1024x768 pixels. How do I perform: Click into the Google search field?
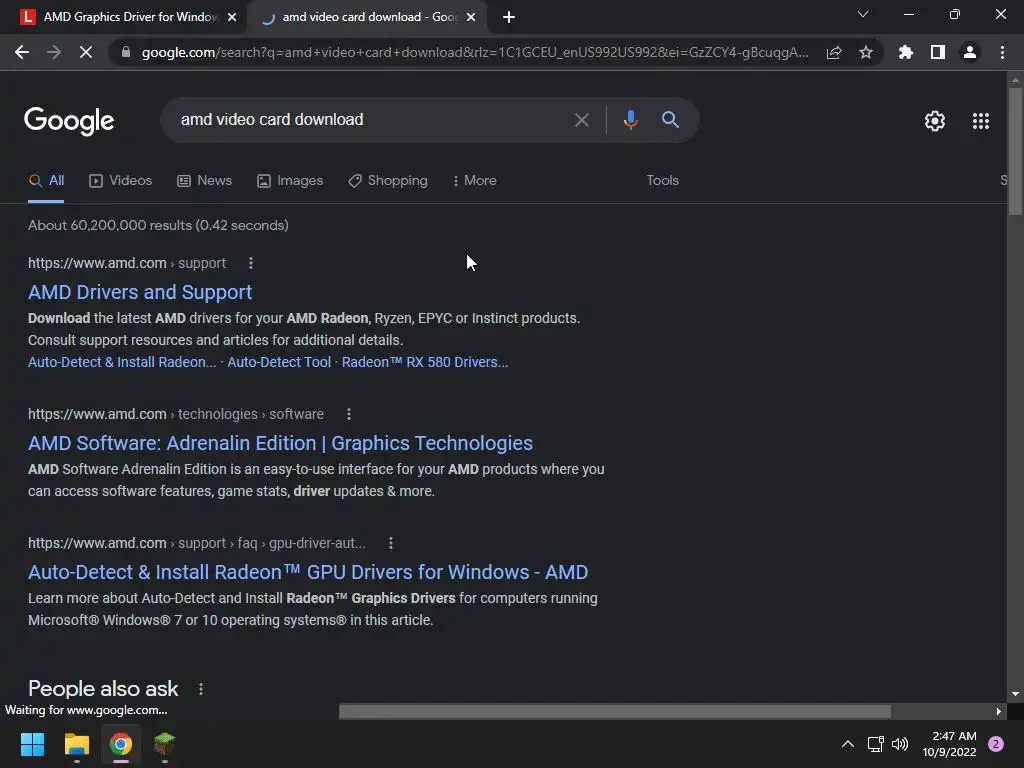369,120
